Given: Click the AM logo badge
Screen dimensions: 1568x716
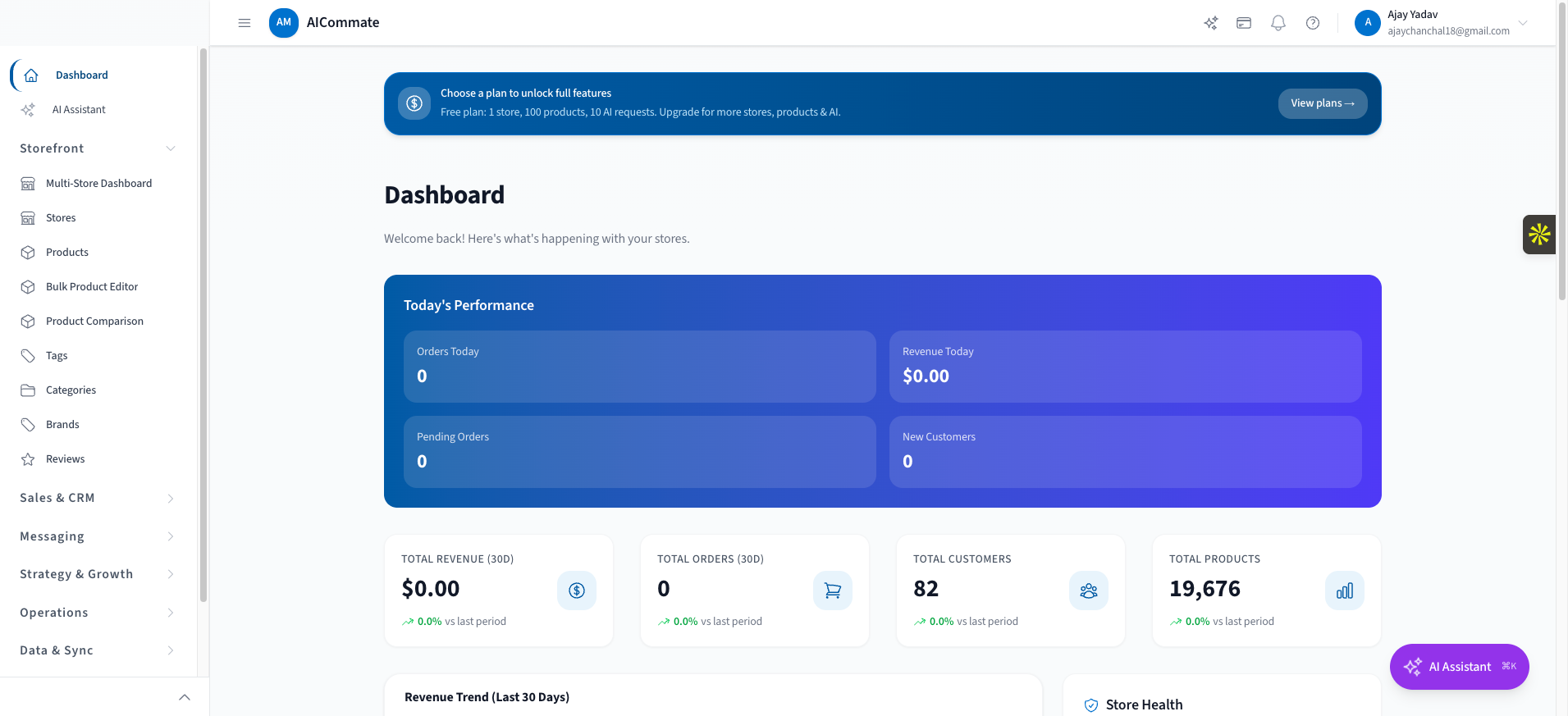Looking at the screenshot, I should coord(284,23).
